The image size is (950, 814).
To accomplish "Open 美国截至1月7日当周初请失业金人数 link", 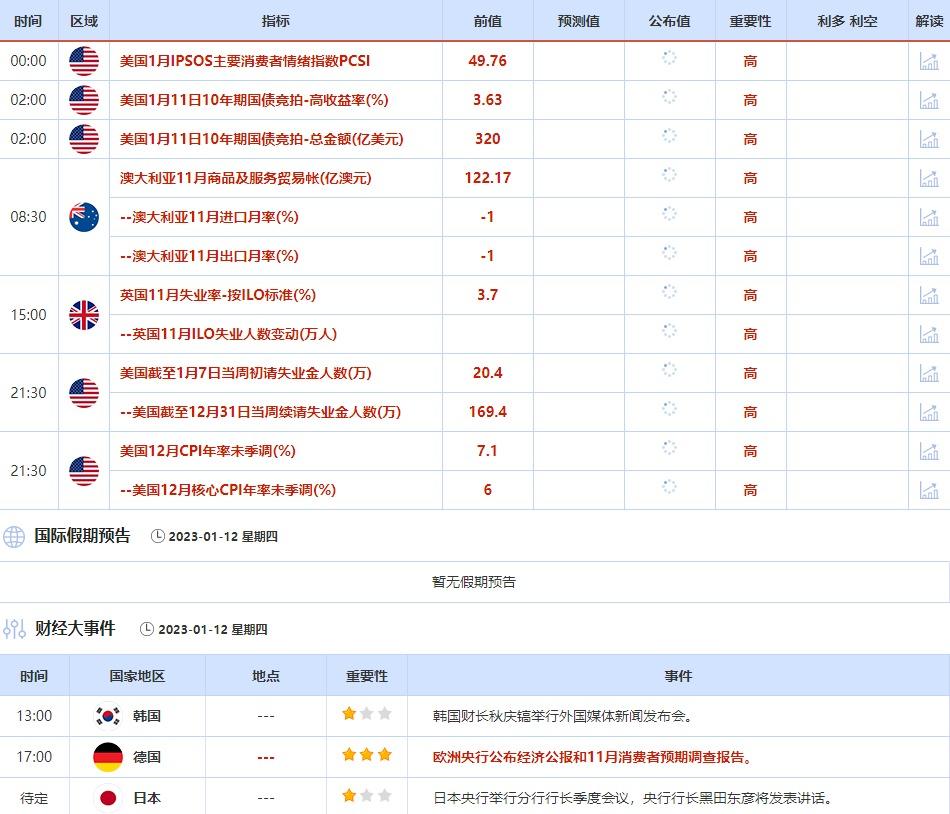I will [245, 373].
